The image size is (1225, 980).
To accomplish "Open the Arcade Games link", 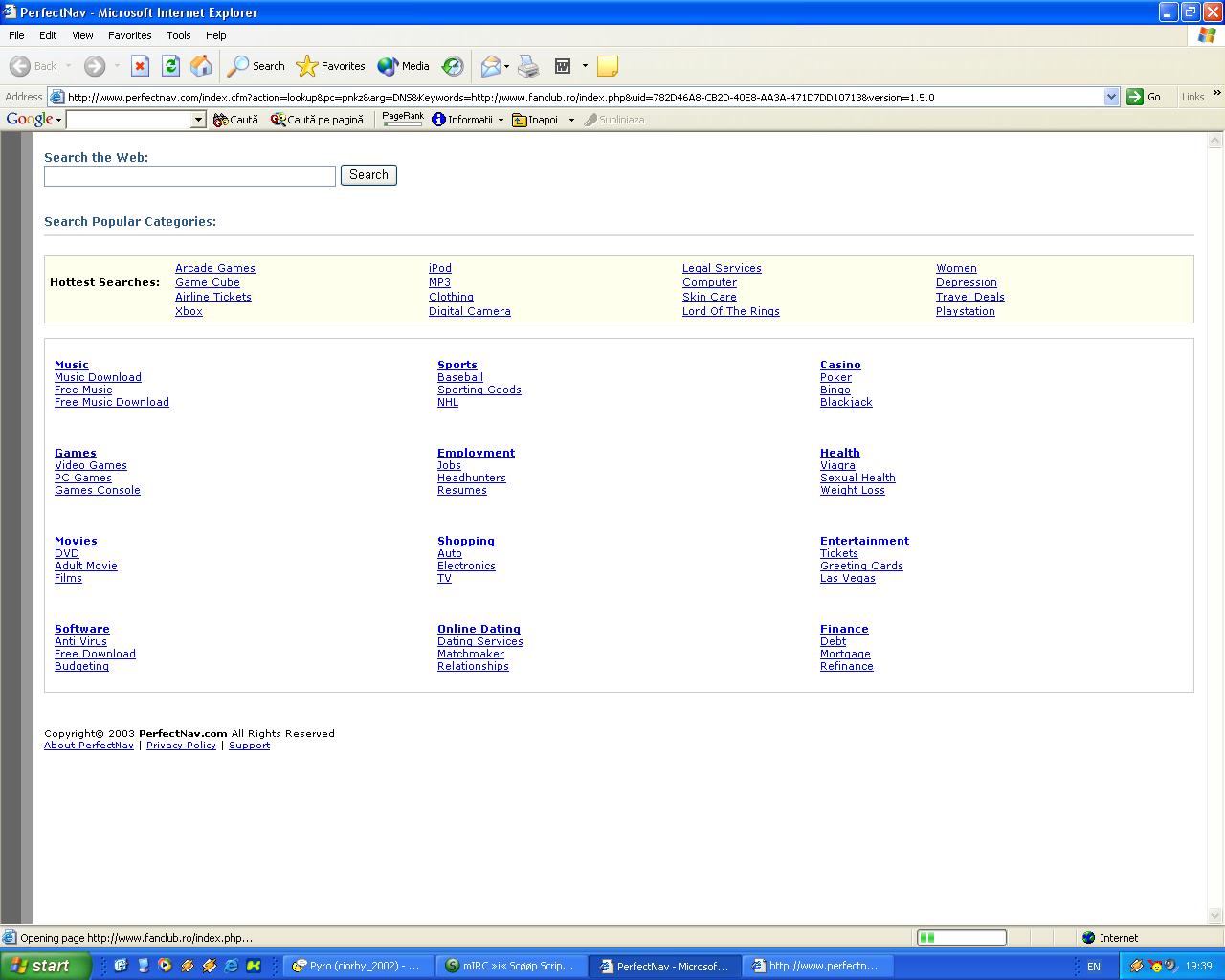I will pos(215,268).
